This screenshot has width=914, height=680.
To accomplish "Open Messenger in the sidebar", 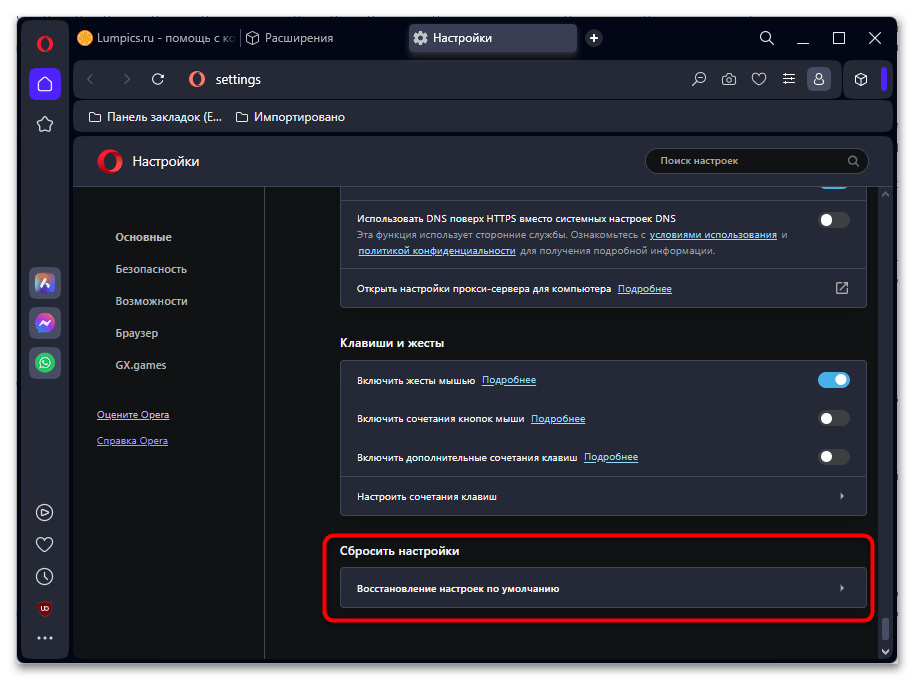I will pyautogui.click(x=45, y=323).
